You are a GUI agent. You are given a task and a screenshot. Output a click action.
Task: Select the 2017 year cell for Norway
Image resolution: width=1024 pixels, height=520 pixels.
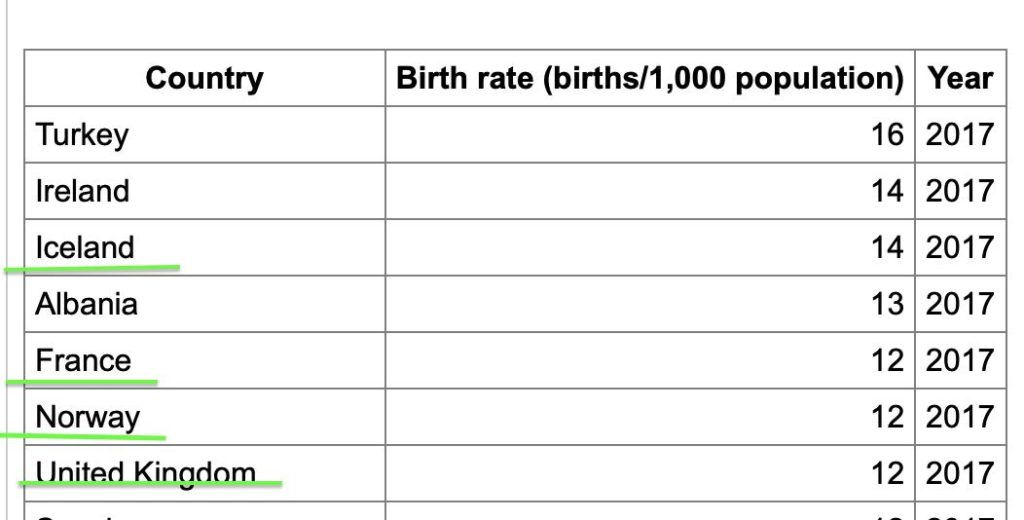[x=961, y=417]
